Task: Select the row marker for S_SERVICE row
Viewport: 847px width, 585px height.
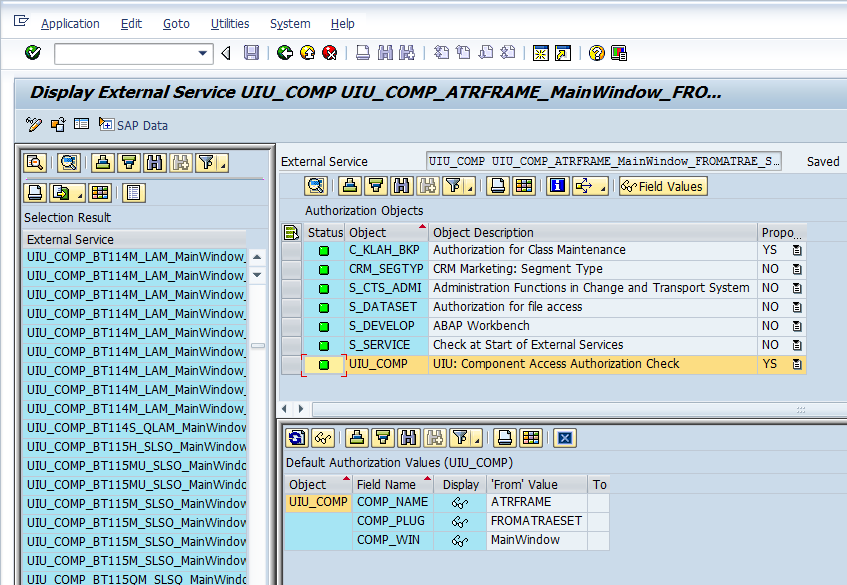Action: pyautogui.click(x=292, y=345)
